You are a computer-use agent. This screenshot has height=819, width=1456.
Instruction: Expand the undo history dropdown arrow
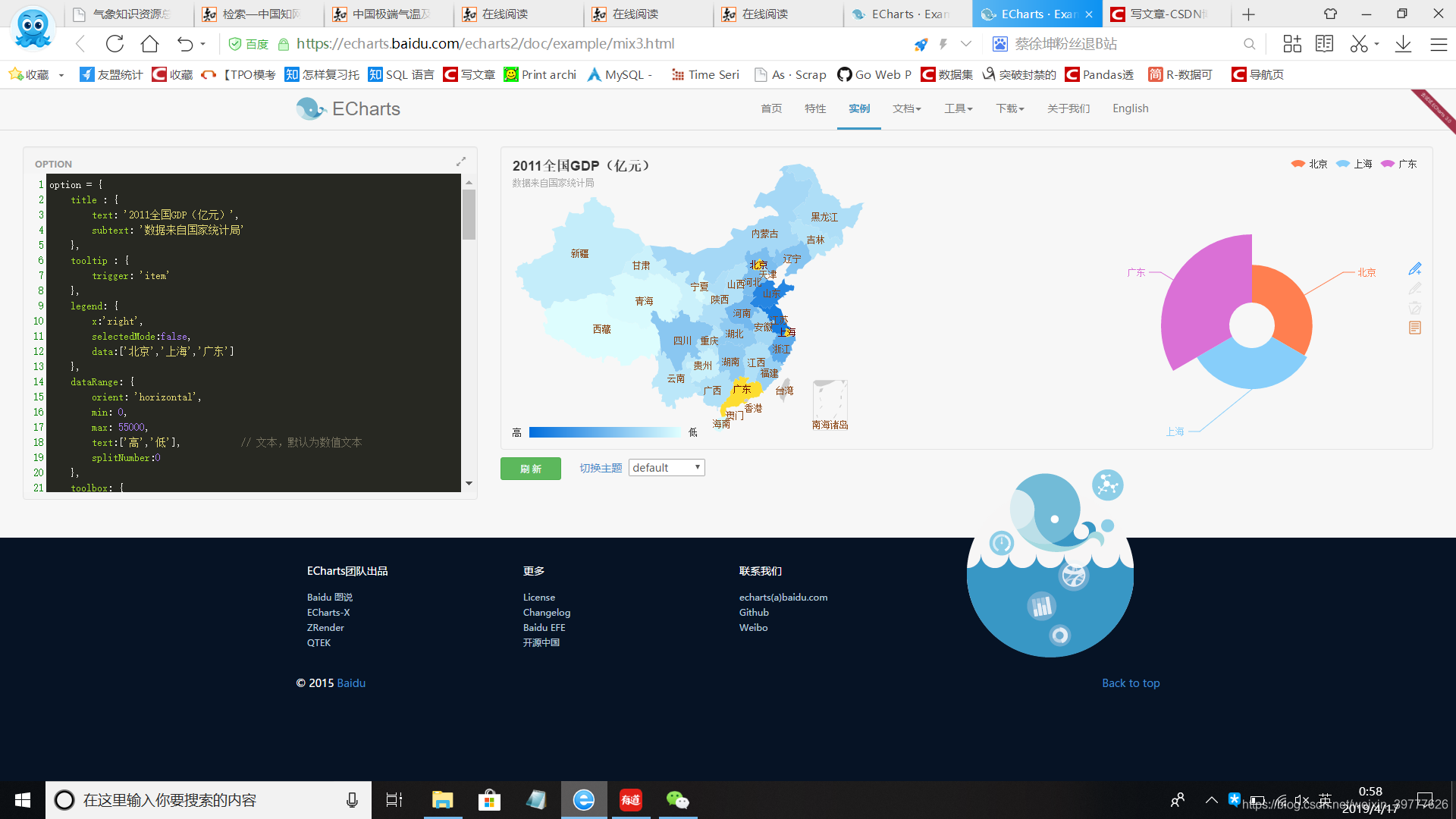click(203, 44)
